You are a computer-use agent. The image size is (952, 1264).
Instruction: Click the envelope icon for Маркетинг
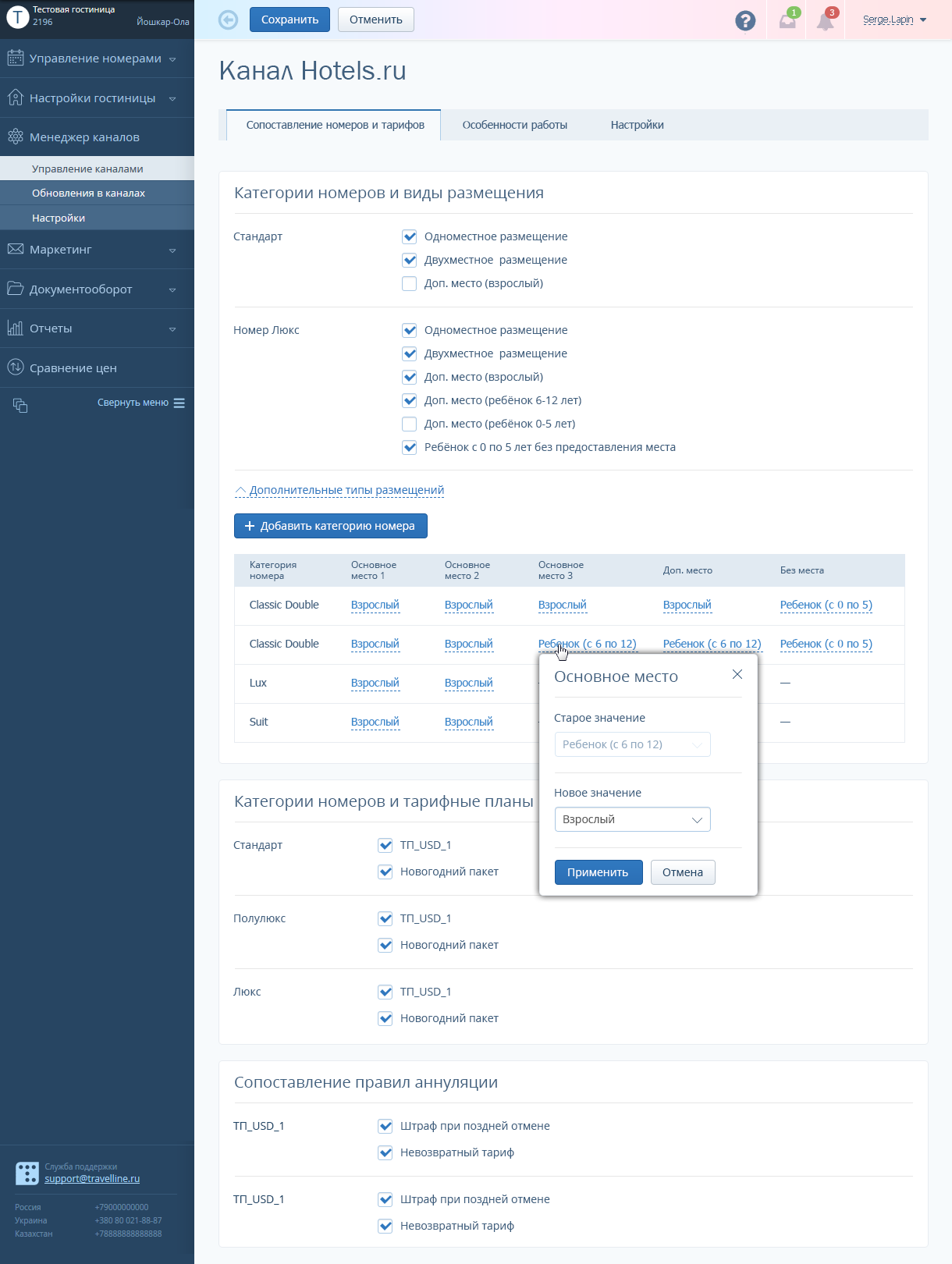coord(16,249)
